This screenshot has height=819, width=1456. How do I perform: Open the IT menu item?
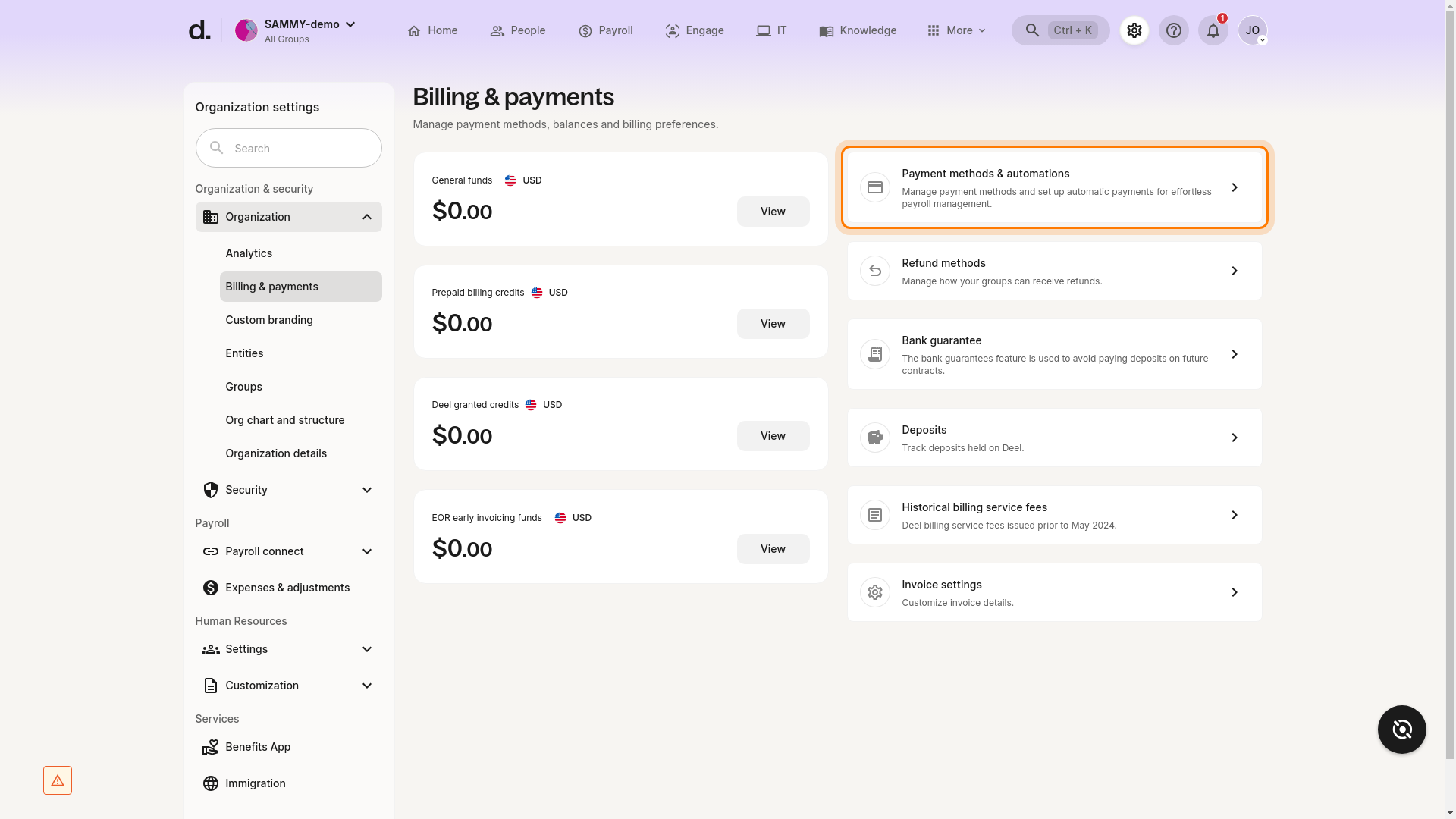(x=771, y=30)
